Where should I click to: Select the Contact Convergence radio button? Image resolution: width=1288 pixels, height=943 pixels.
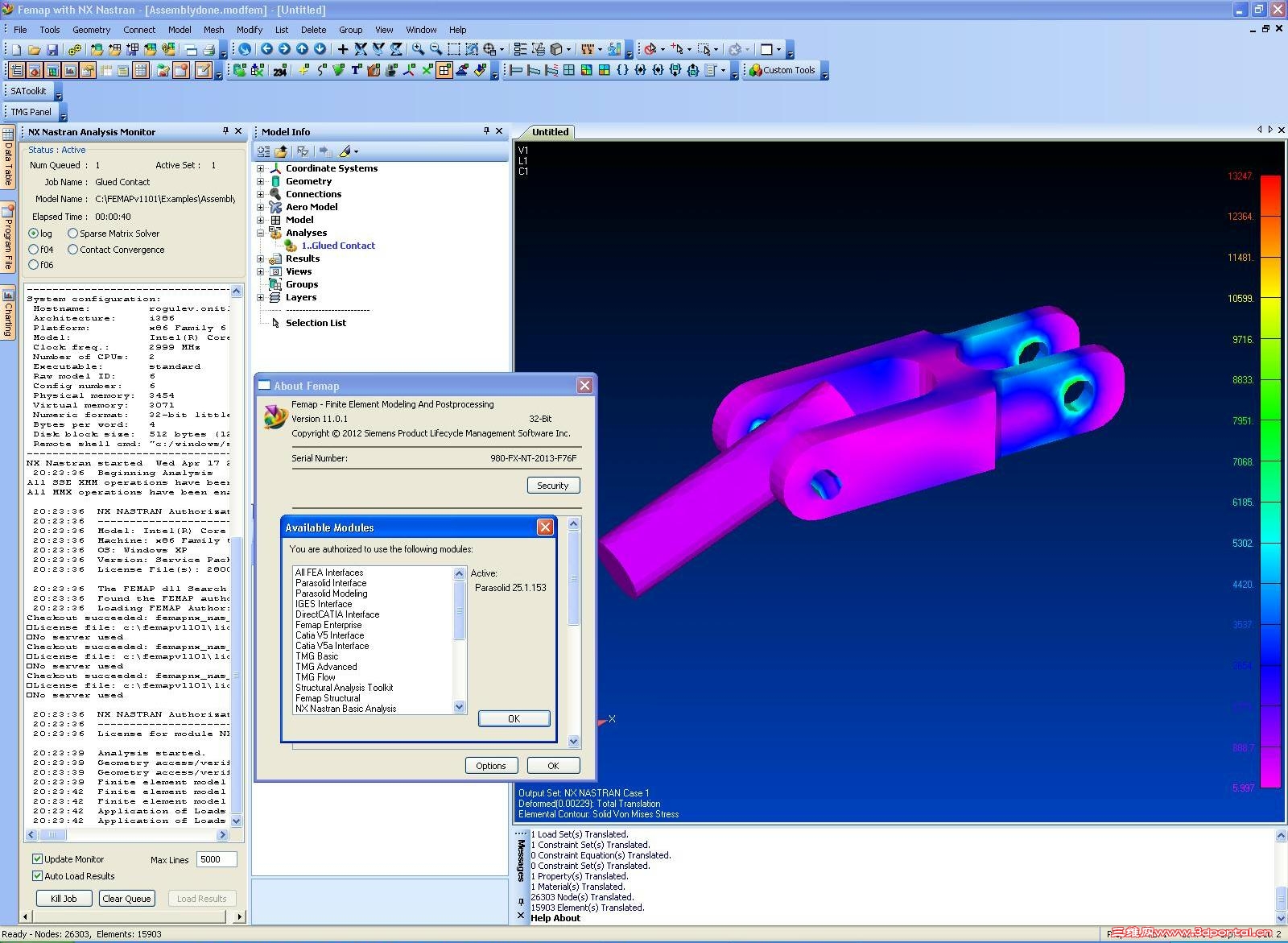click(x=73, y=250)
